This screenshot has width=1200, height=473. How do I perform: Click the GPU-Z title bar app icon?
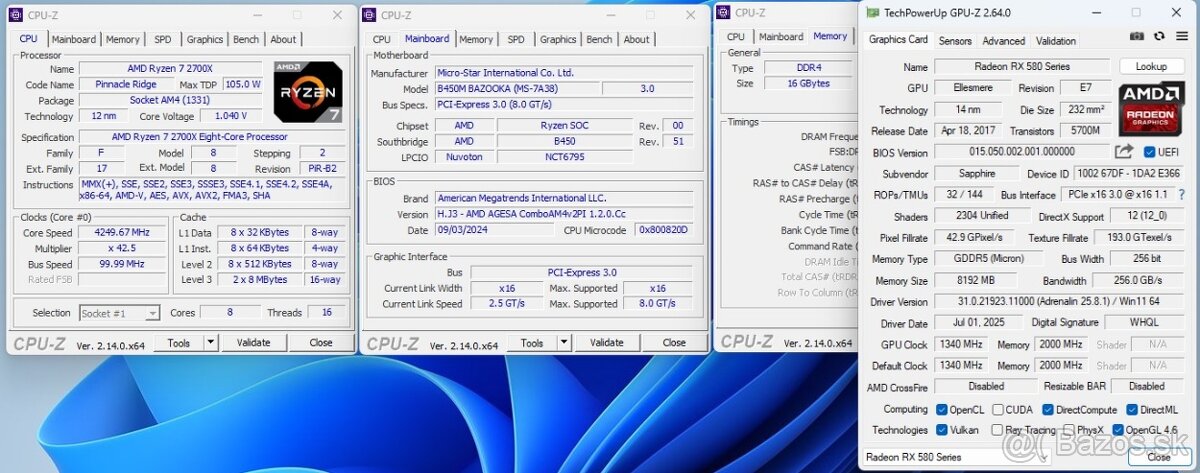pos(873,13)
